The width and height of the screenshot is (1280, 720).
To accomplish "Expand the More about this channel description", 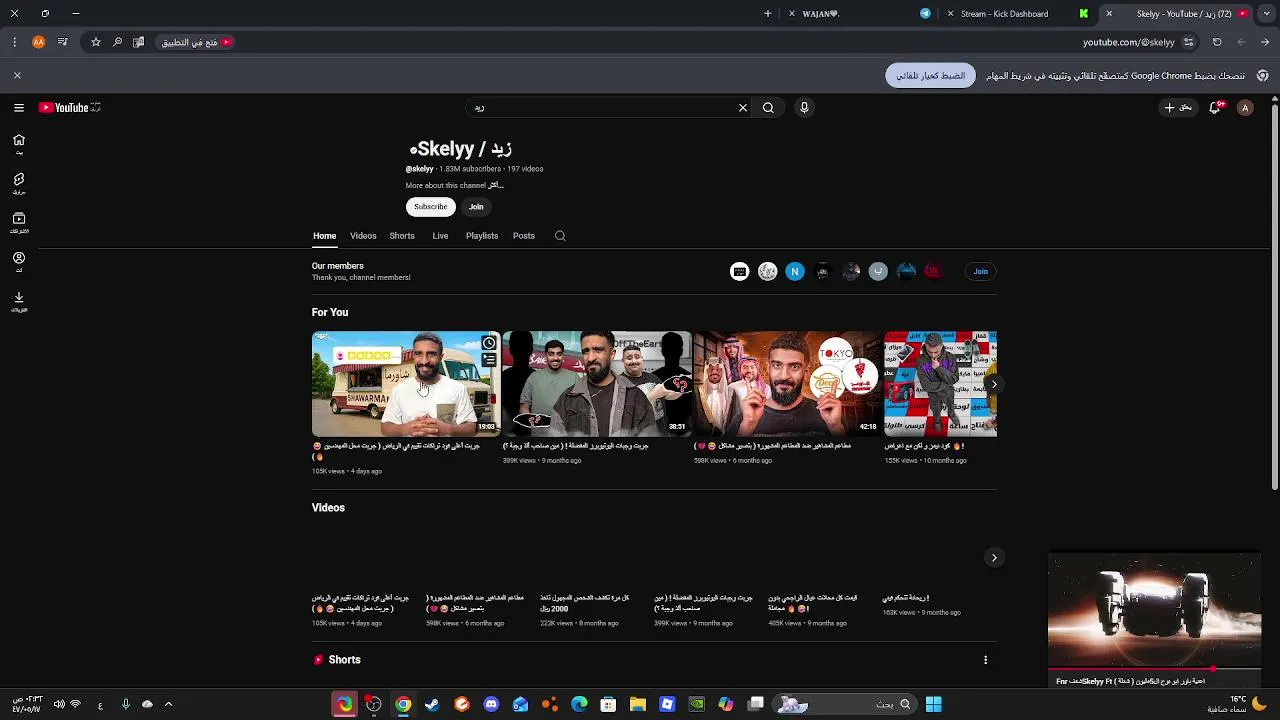I will point(455,185).
